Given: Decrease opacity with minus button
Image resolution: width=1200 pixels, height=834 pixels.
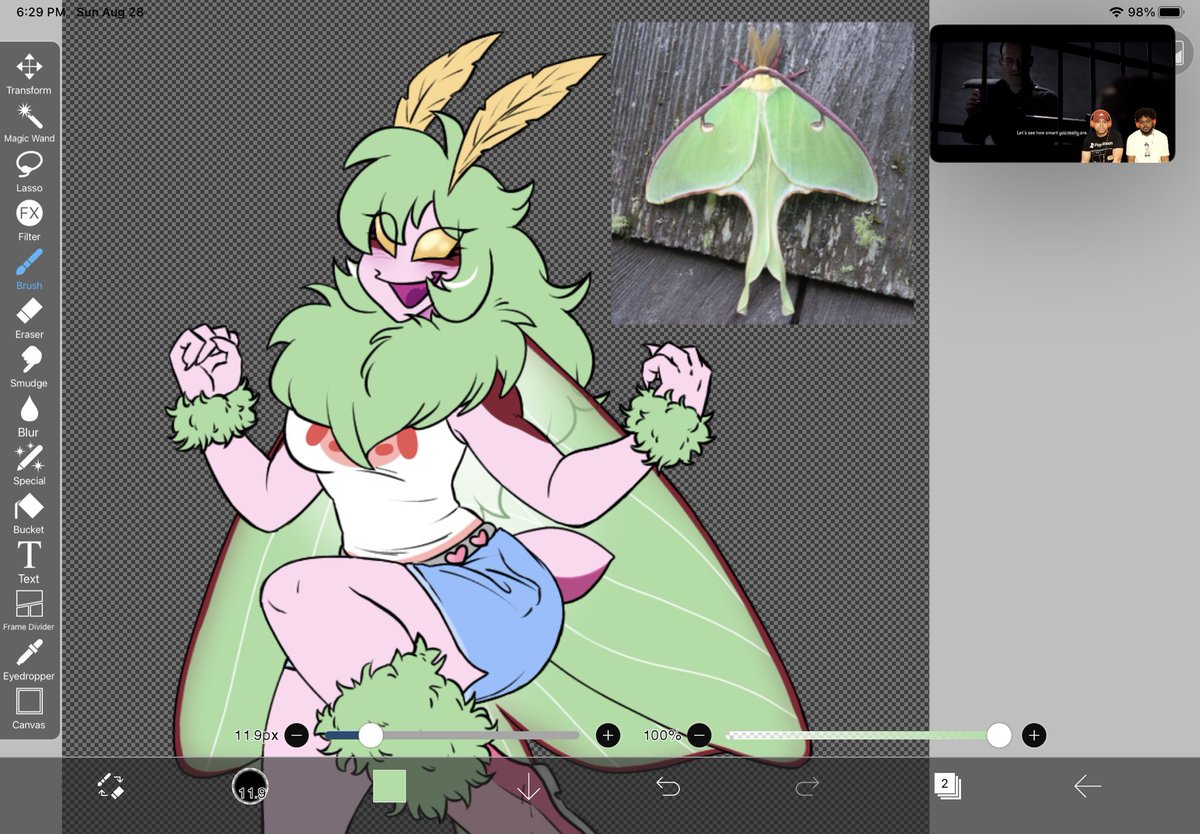Looking at the screenshot, I should pyautogui.click(x=700, y=735).
